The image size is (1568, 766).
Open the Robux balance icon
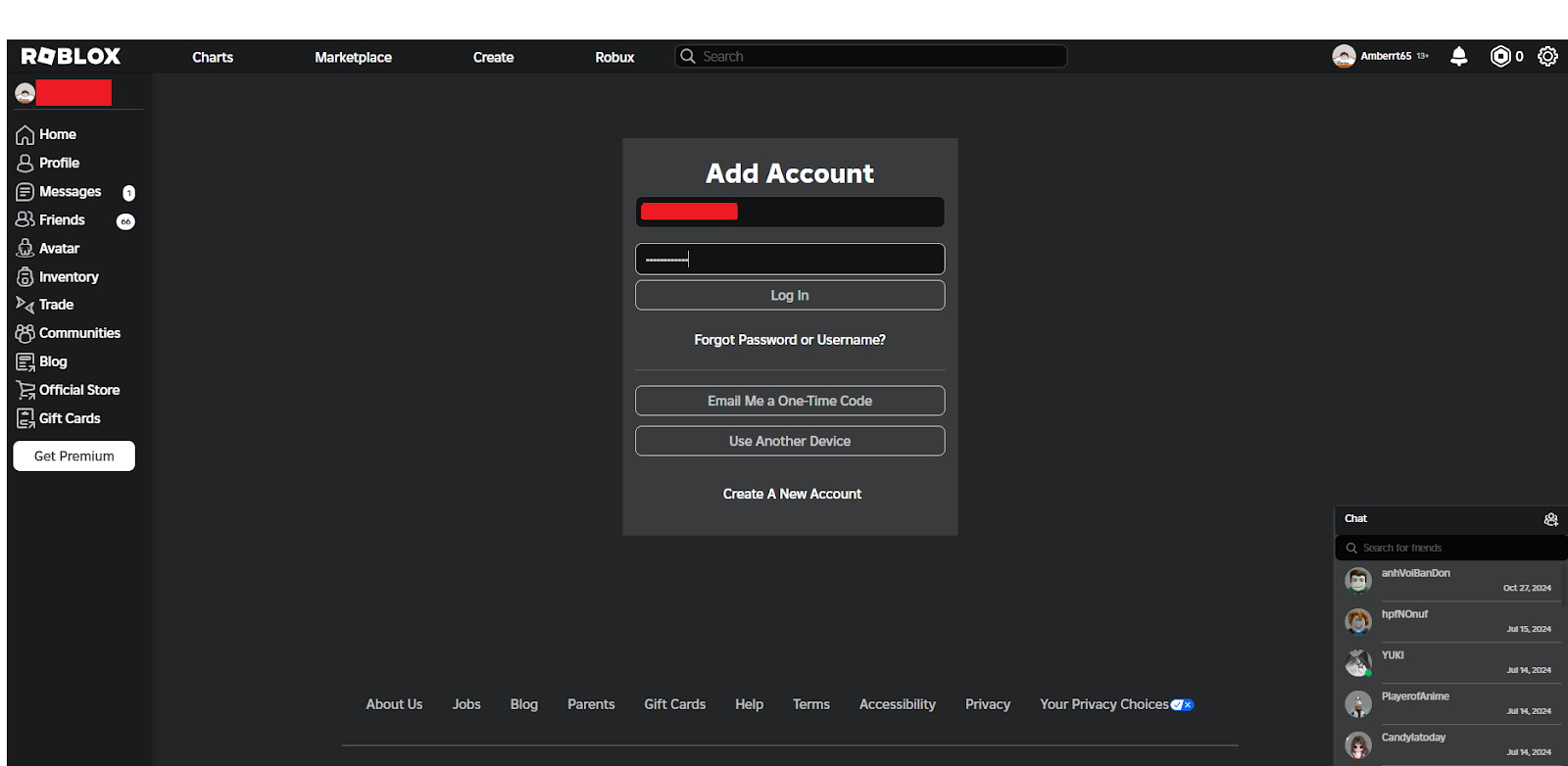(x=1499, y=57)
